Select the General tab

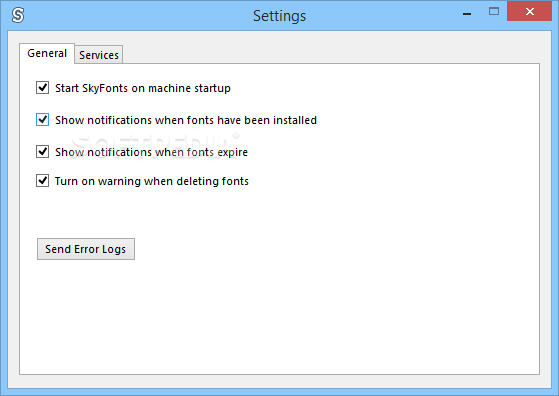(47, 53)
